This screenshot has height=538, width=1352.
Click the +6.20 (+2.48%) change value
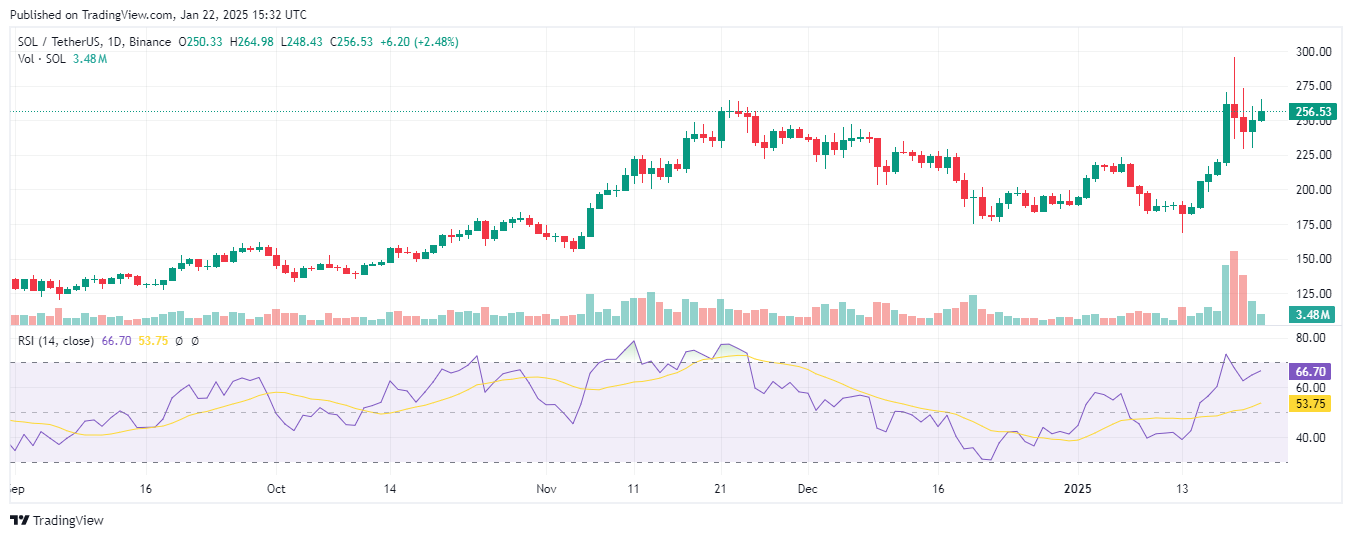420,42
